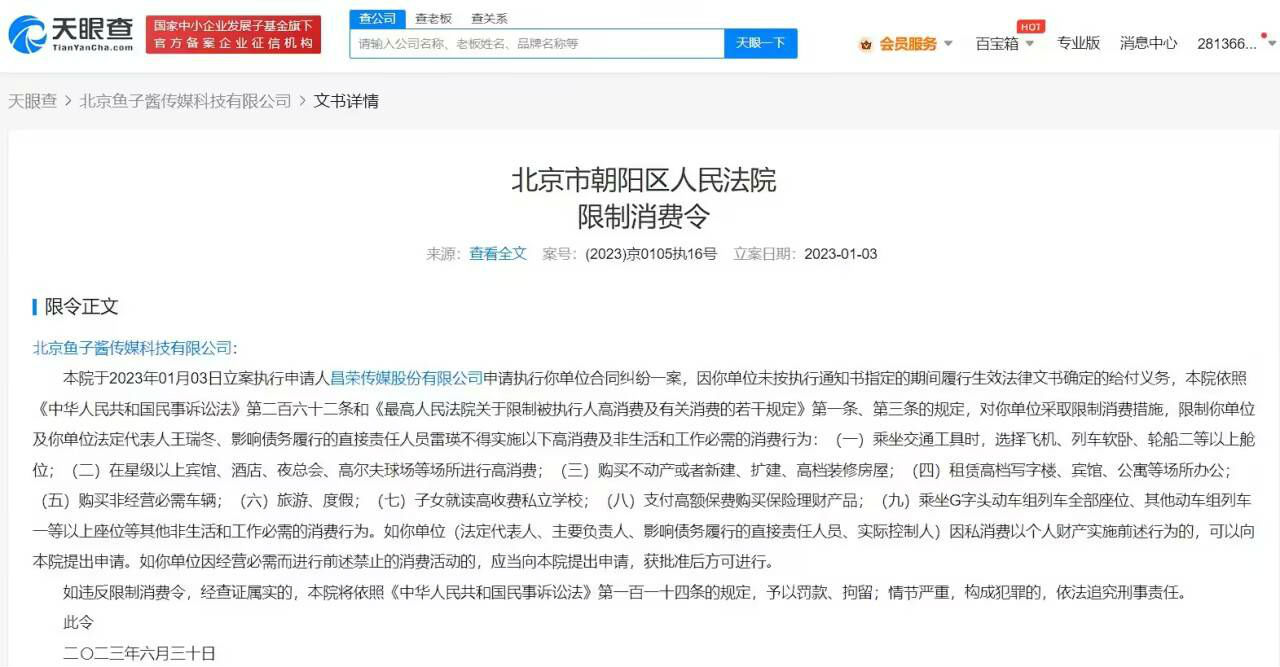This screenshot has width=1280, height=667.
Task: Click 文书详情 breadcrumb text
Action: click(346, 101)
